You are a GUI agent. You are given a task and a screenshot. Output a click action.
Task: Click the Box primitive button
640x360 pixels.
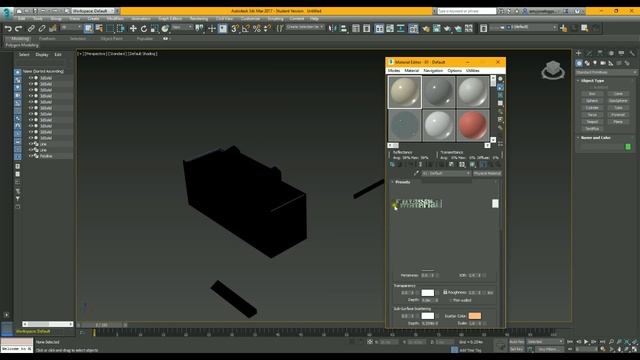pos(592,94)
